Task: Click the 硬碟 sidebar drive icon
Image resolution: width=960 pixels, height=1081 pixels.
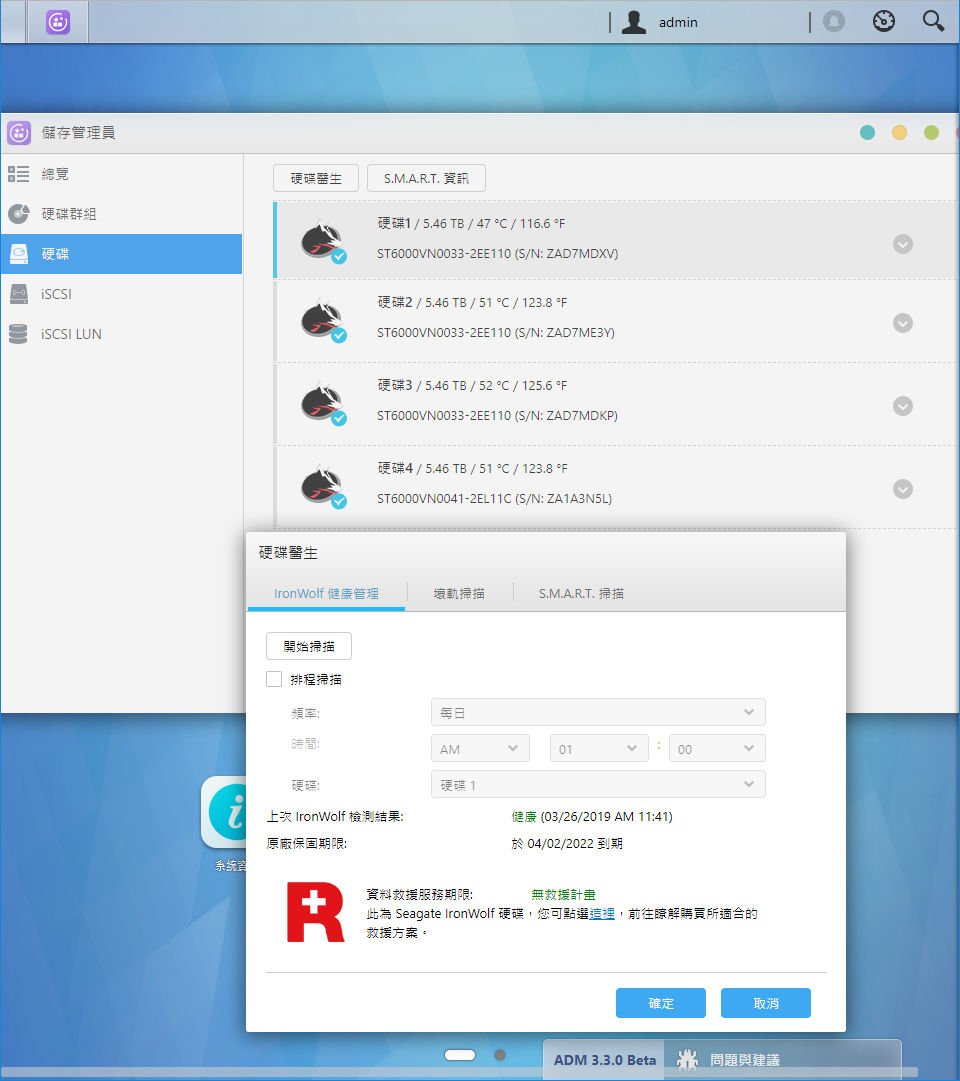Action: click(19, 254)
